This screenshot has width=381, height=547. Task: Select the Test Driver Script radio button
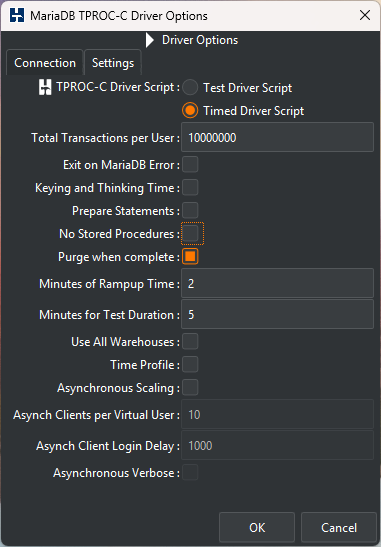point(190,88)
